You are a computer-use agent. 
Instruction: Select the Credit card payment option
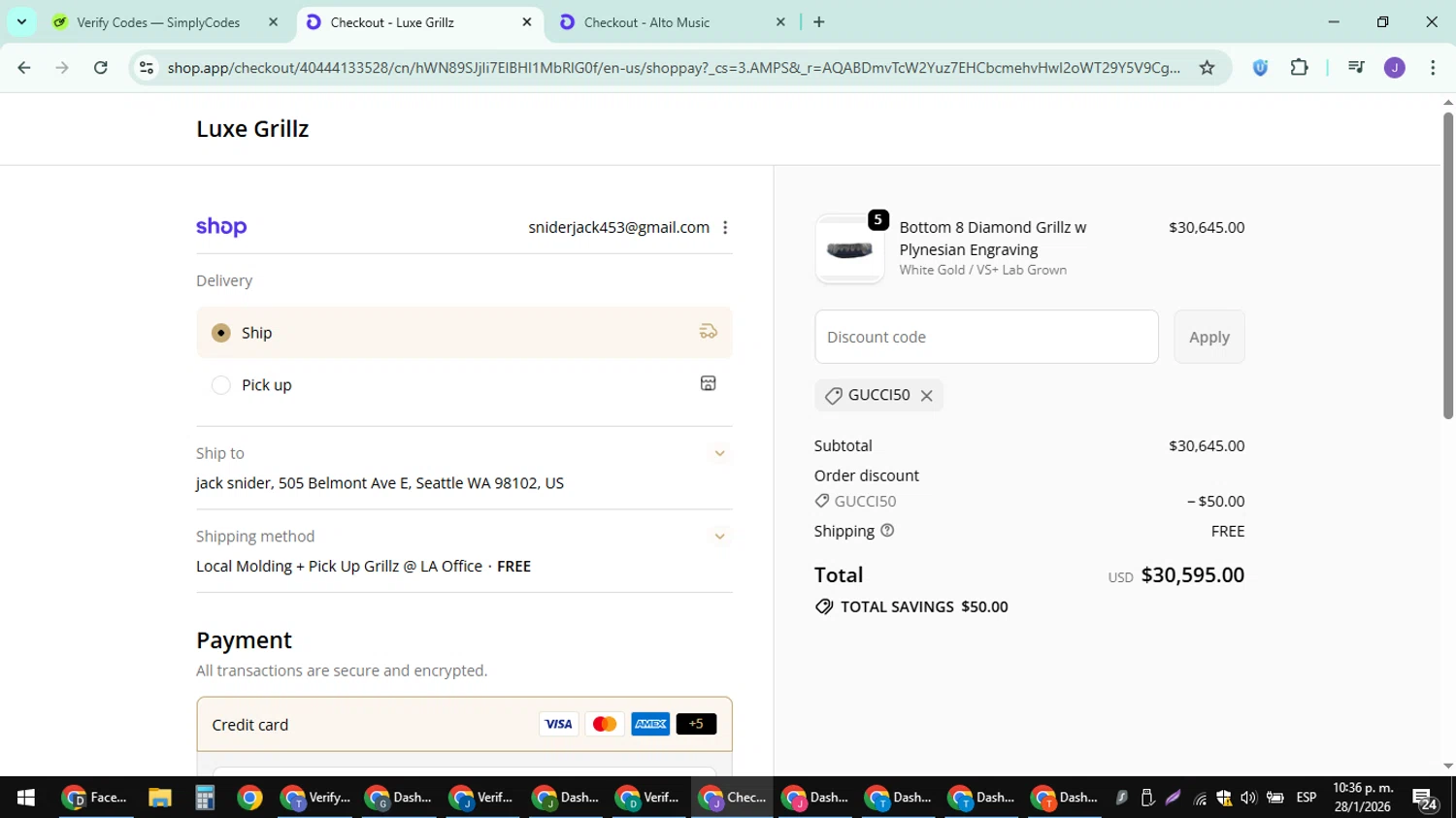point(464,724)
